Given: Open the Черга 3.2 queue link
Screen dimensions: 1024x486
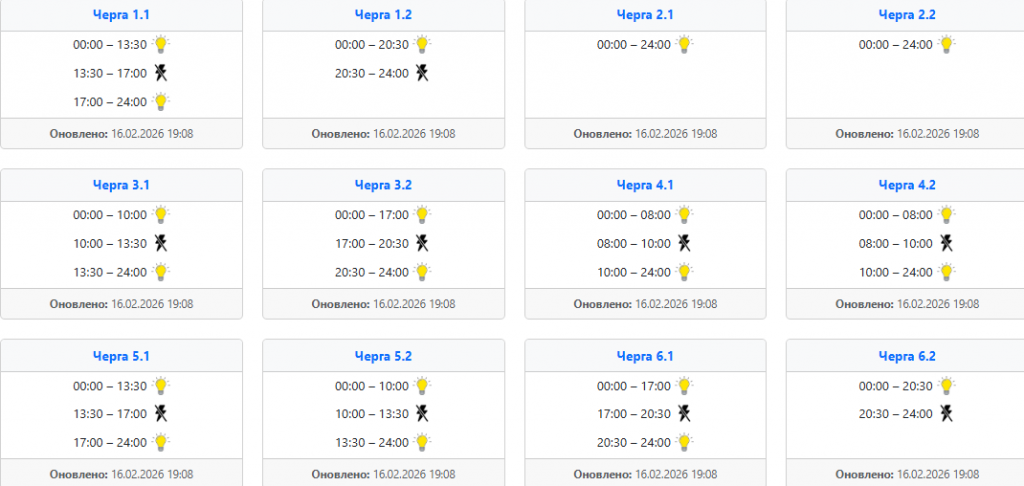Looking at the screenshot, I should (383, 184).
